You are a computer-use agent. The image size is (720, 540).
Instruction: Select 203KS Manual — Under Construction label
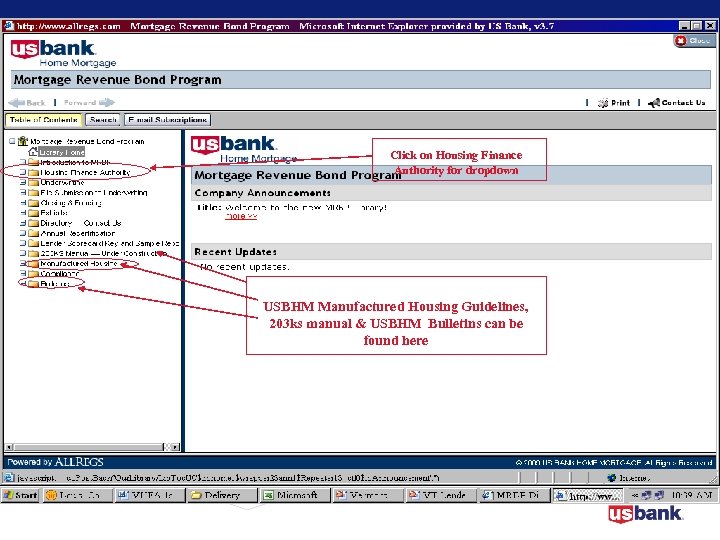[104, 253]
